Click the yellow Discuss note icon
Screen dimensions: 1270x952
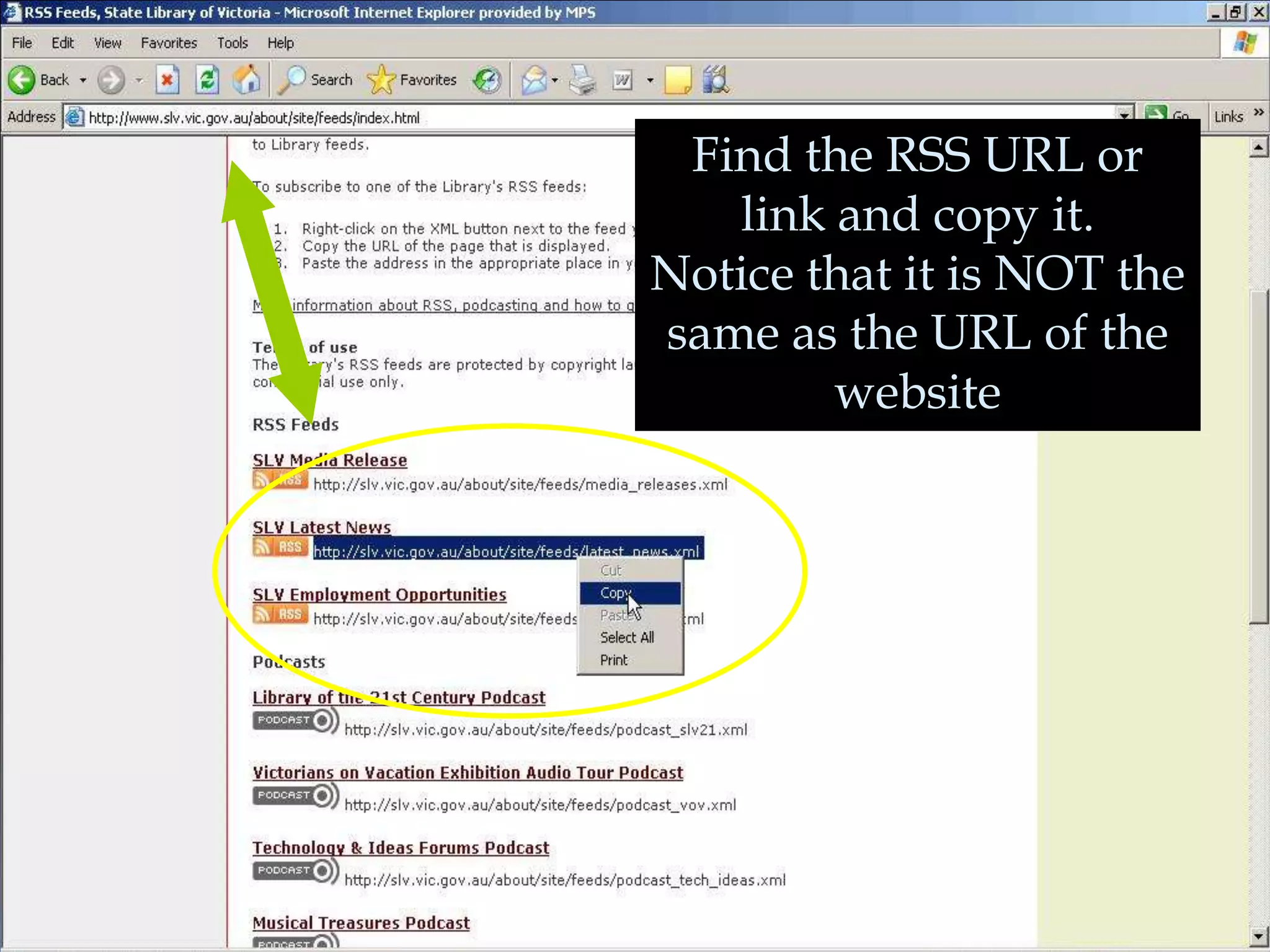pos(678,80)
